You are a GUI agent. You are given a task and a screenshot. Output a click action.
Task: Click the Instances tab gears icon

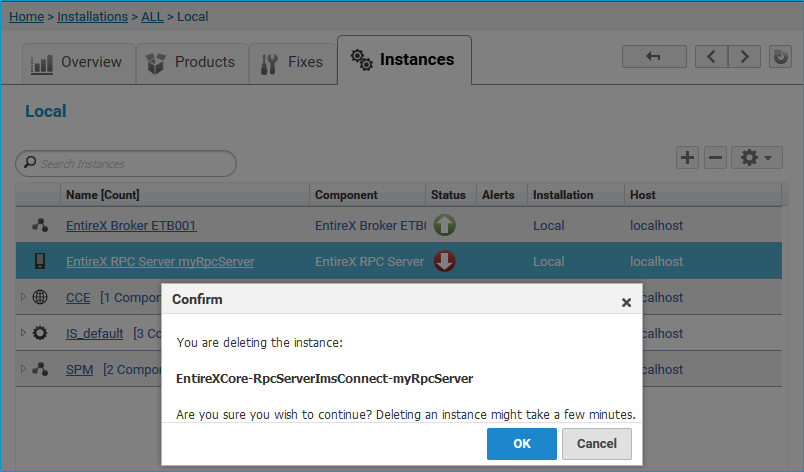(361, 60)
